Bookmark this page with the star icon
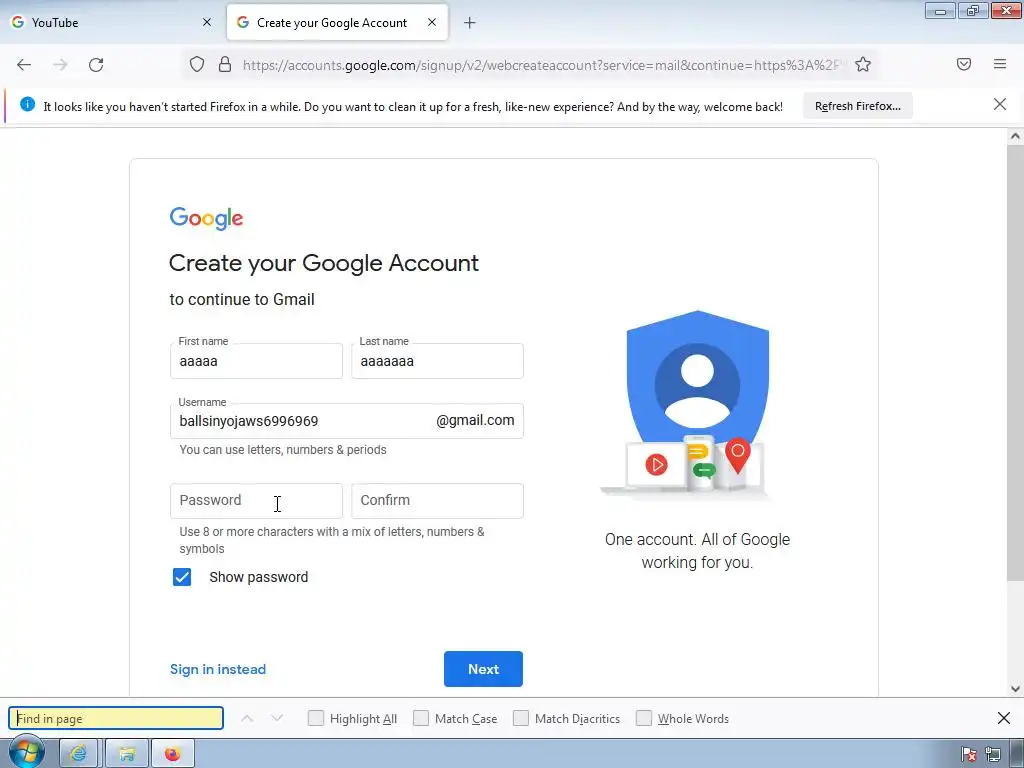 863,64
